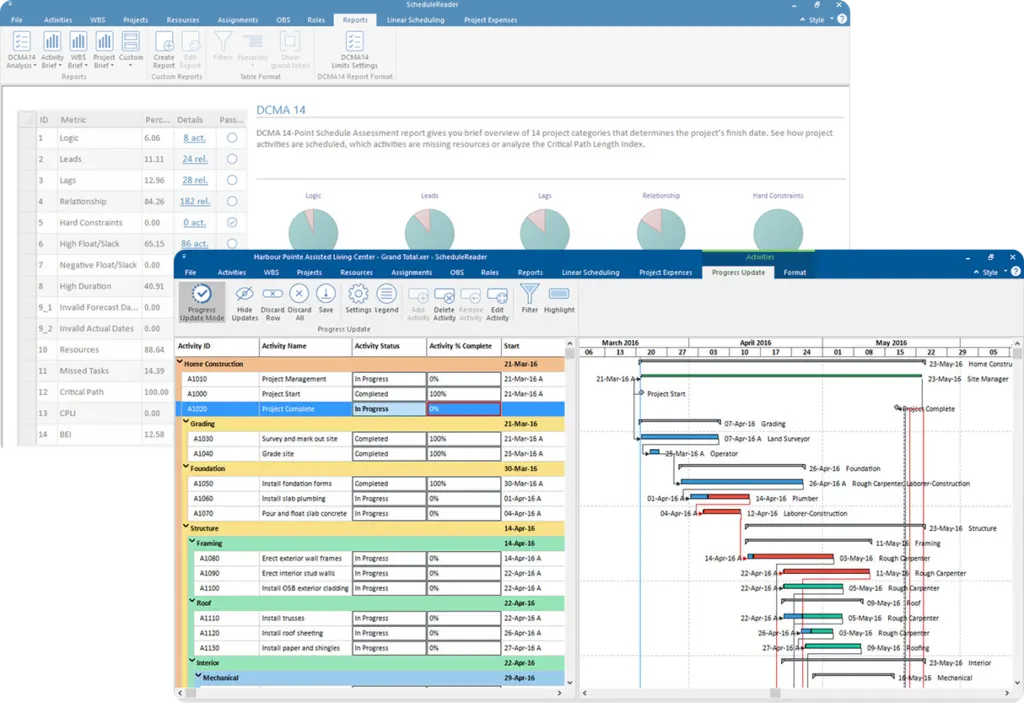Image resolution: width=1024 pixels, height=703 pixels.
Task: Open Linear Scheduling tab in back window
Action: coord(415,20)
